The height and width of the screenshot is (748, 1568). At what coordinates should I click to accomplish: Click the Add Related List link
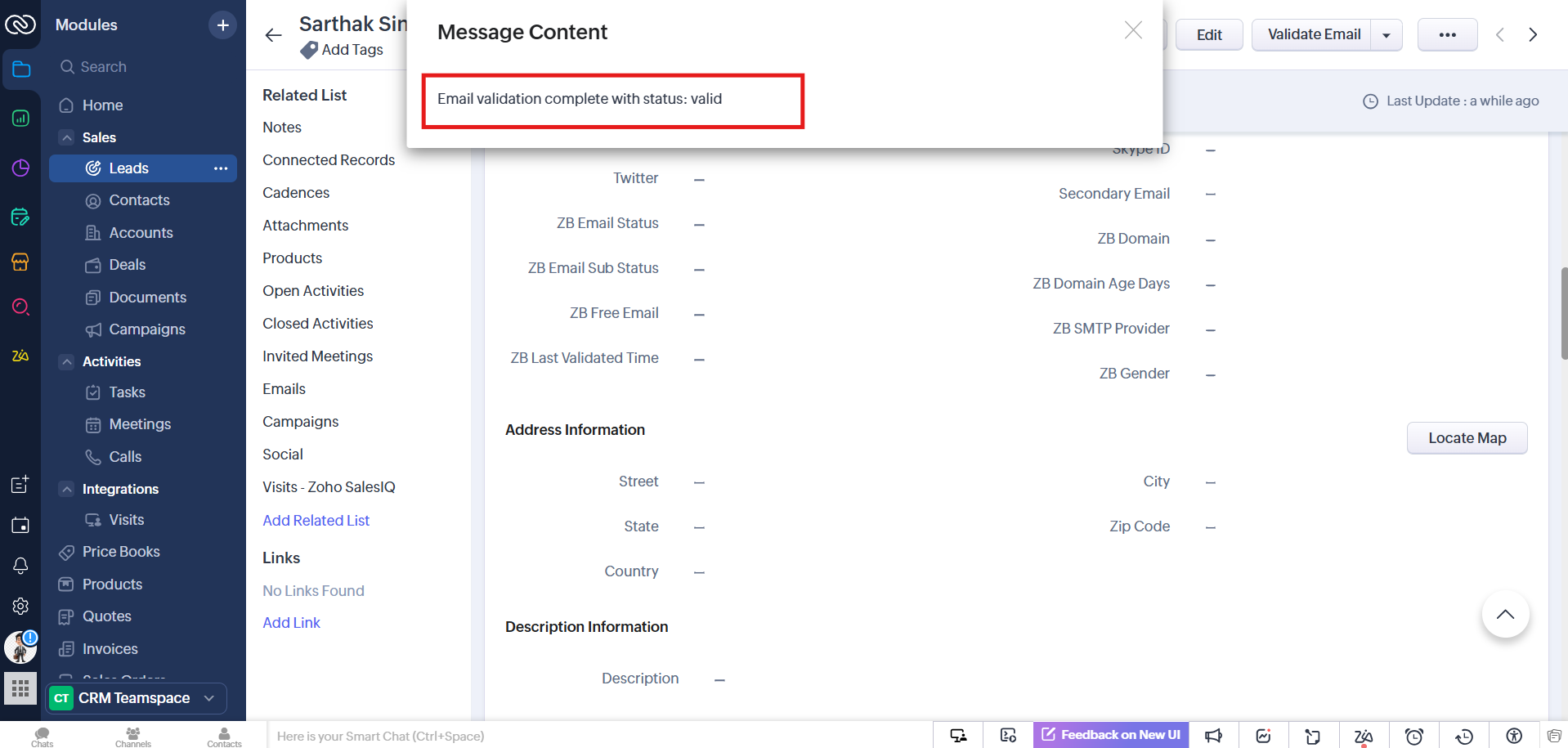316,521
